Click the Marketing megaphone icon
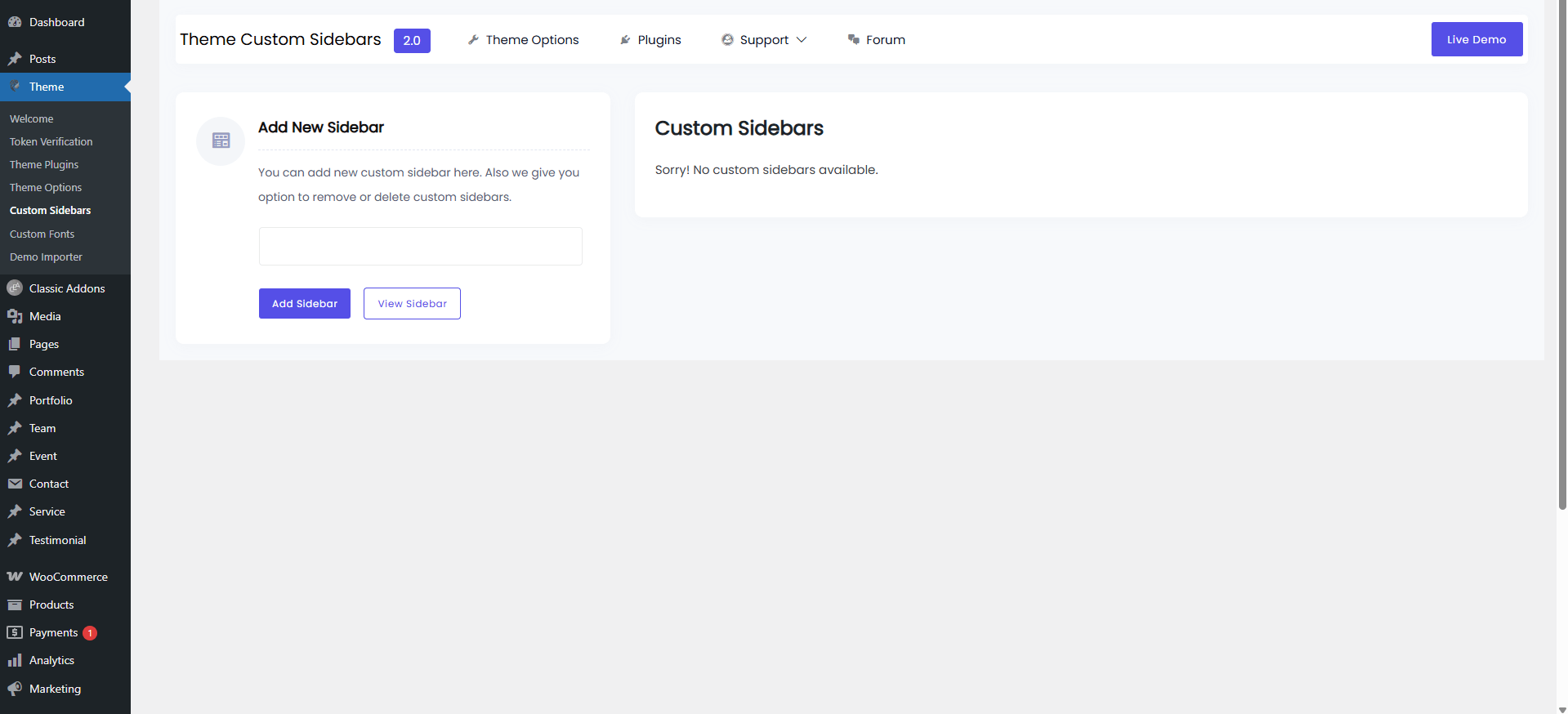Viewport: 1568px width, 714px height. coord(15,689)
